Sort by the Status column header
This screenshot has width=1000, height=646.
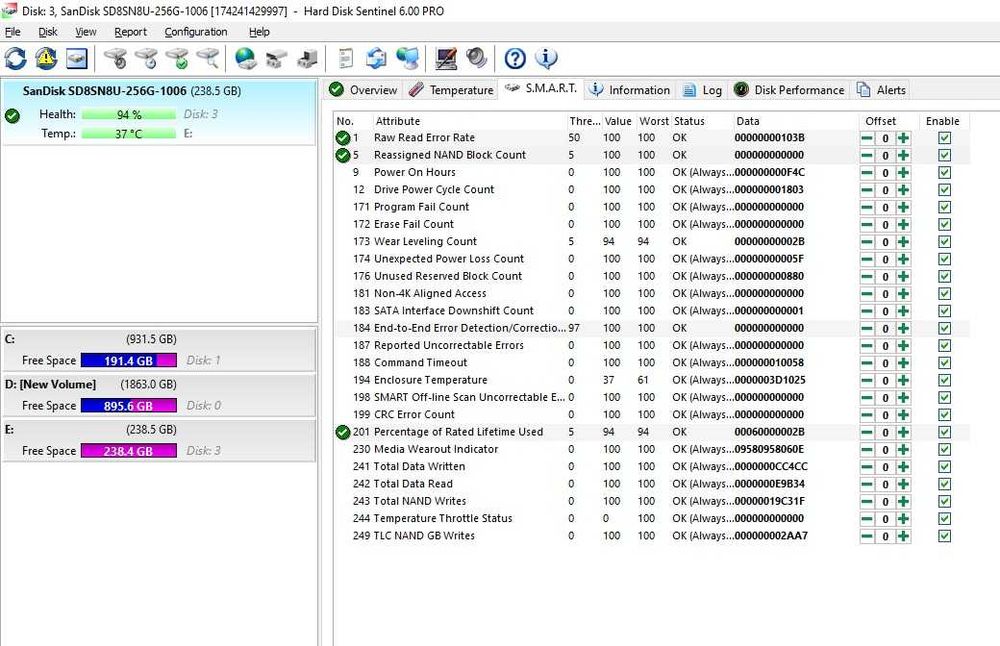(x=701, y=121)
